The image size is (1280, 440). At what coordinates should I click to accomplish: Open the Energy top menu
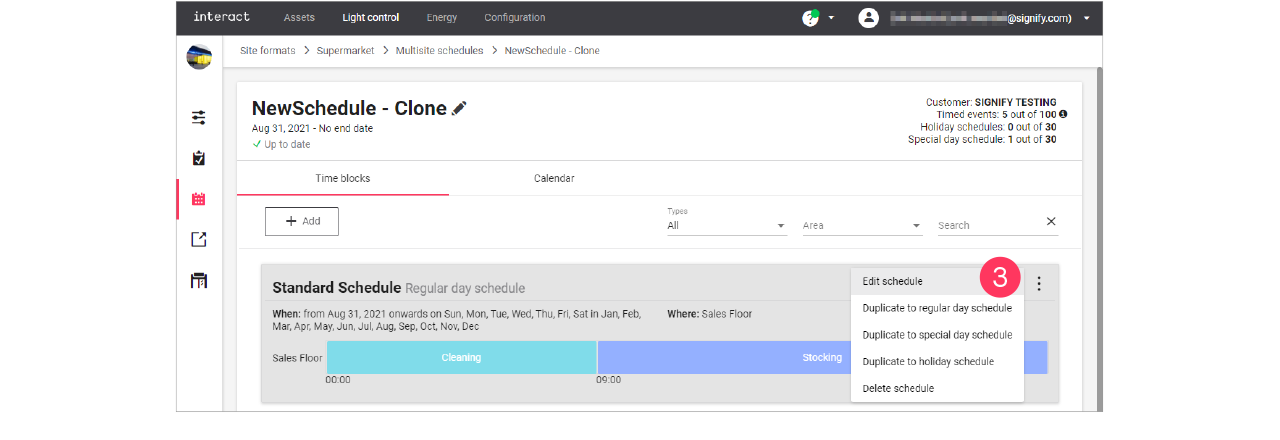[441, 17]
